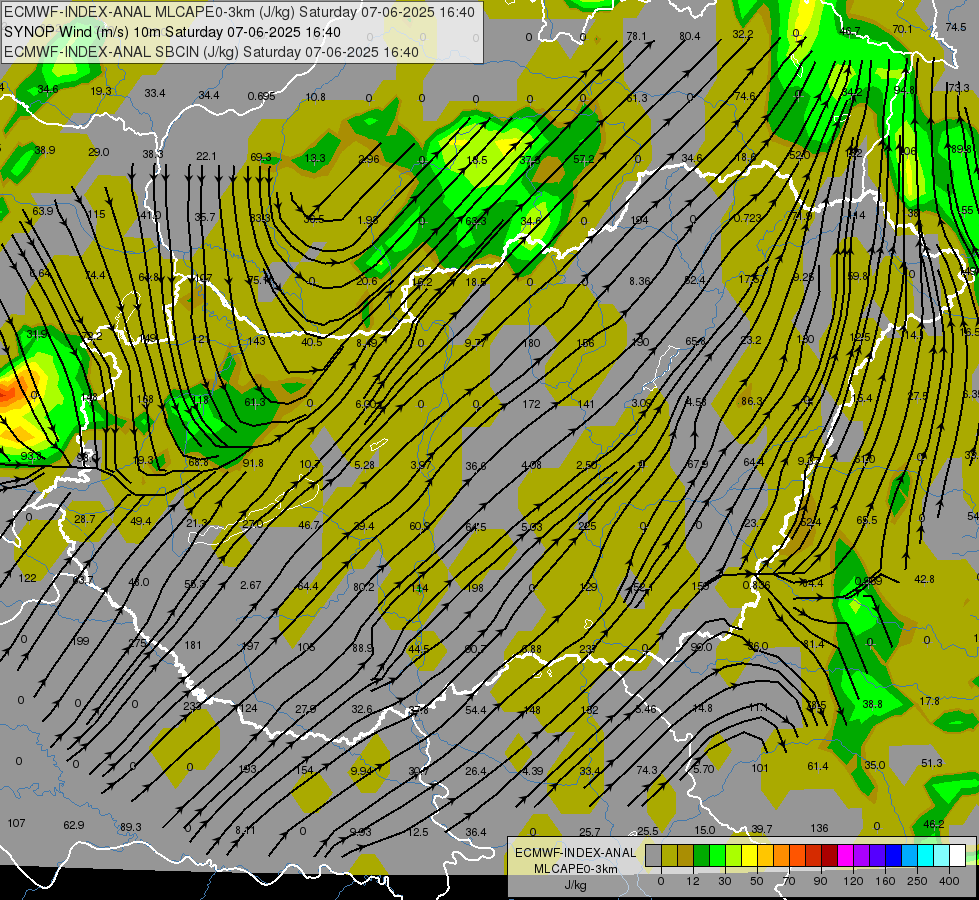The width and height of the screenshot is (979, 900).
Task: Select the pale cyan legend swatch before value 400
Action: pos(942,855)
